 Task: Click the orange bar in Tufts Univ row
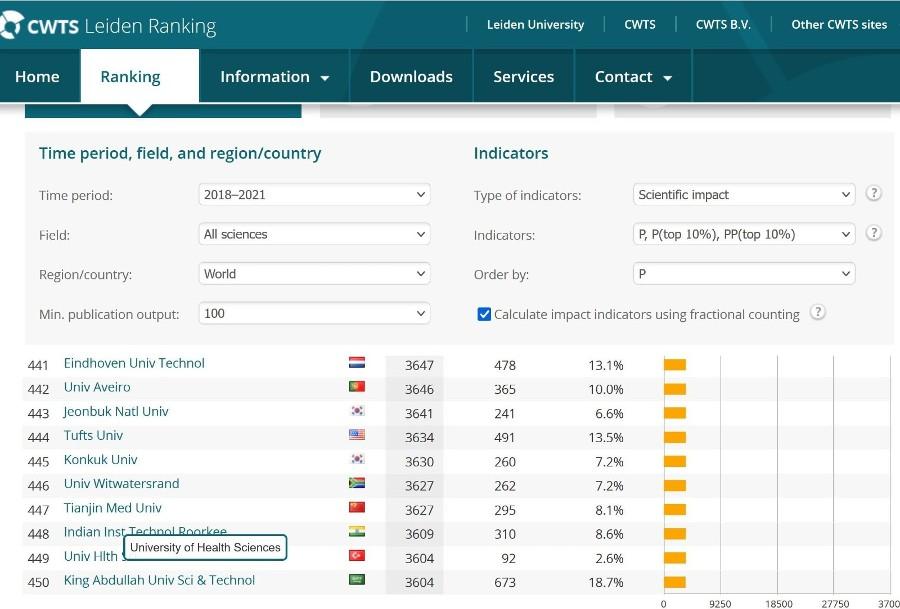click(x=675, y=437)
